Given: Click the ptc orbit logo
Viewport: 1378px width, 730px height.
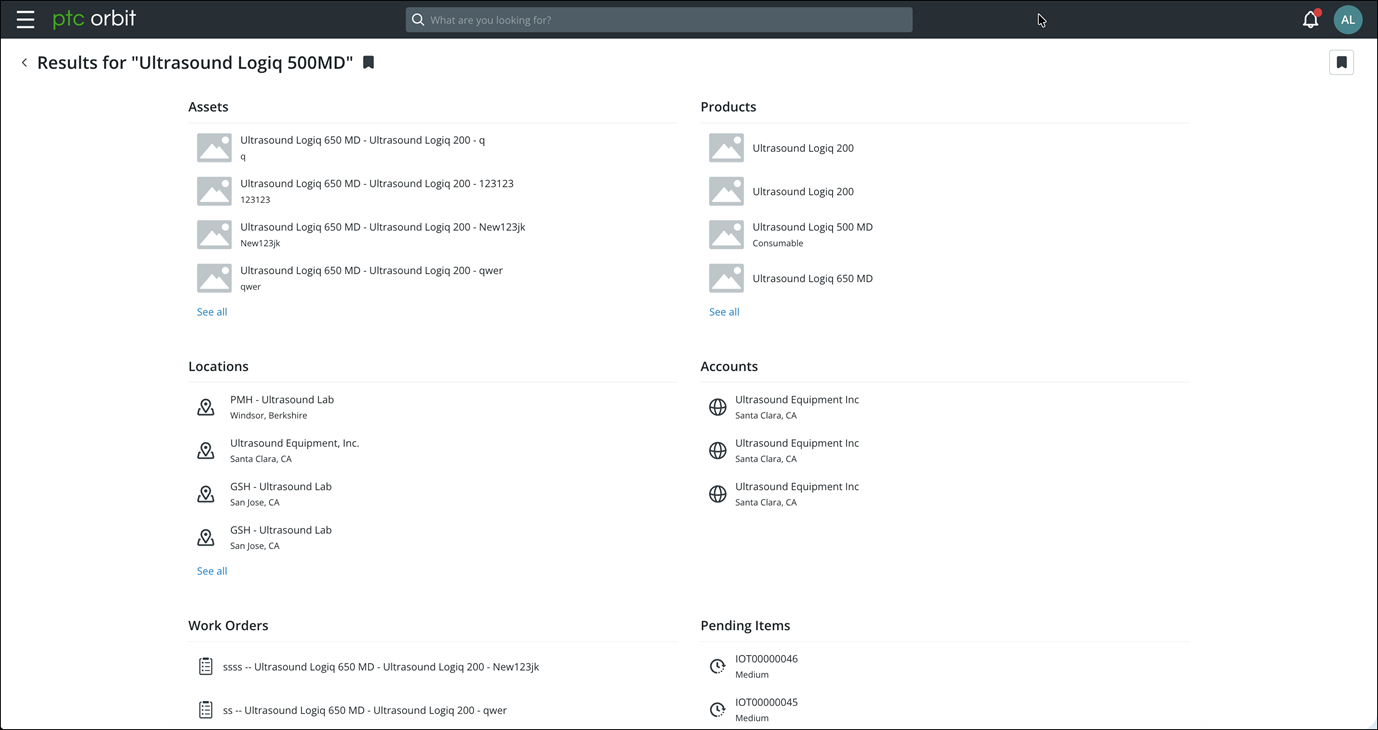Looking at the screenshot, I should [94, 19].
